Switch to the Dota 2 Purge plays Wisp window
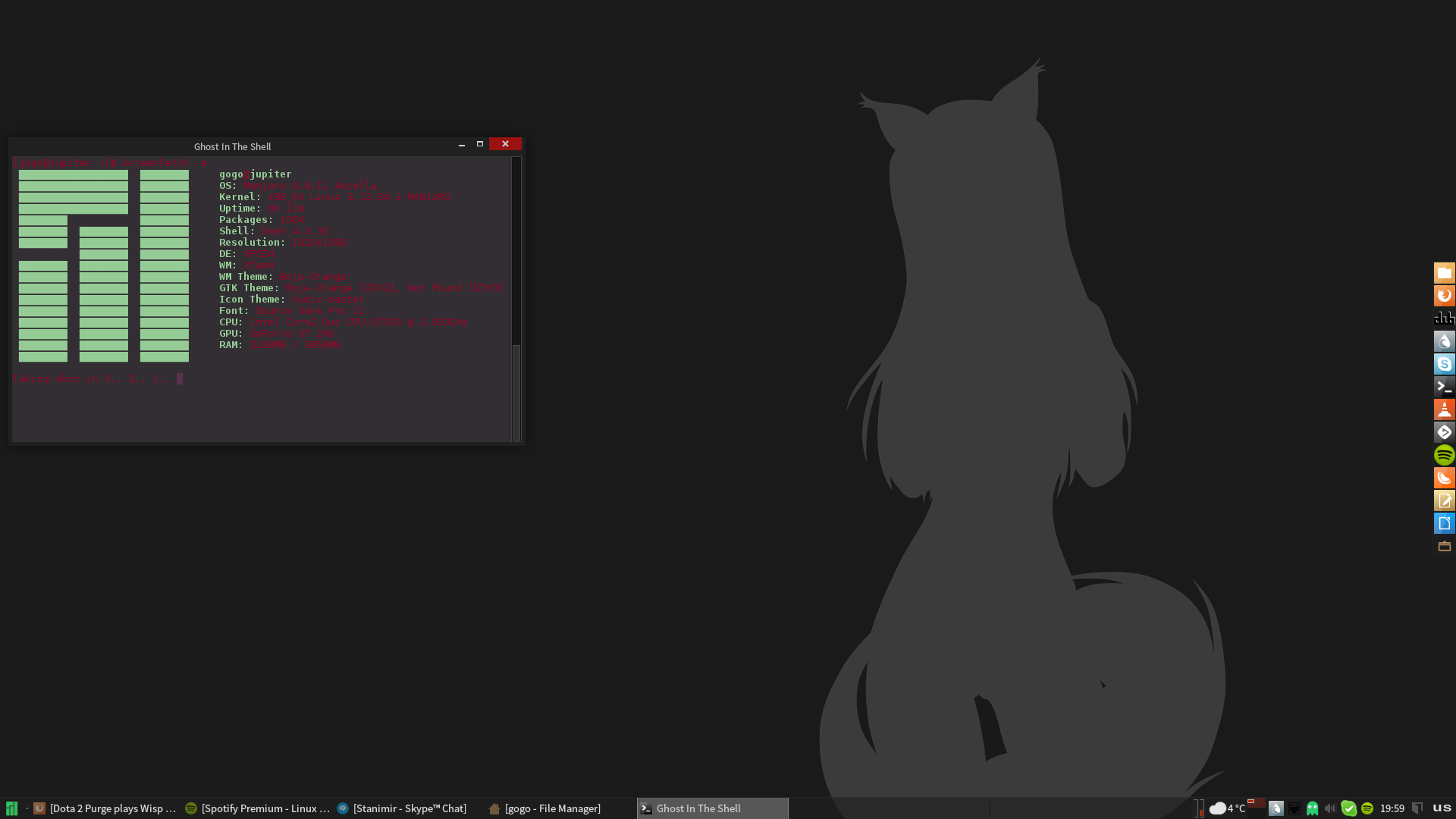This screenshot has width=1456, height=819. (105, 808)
